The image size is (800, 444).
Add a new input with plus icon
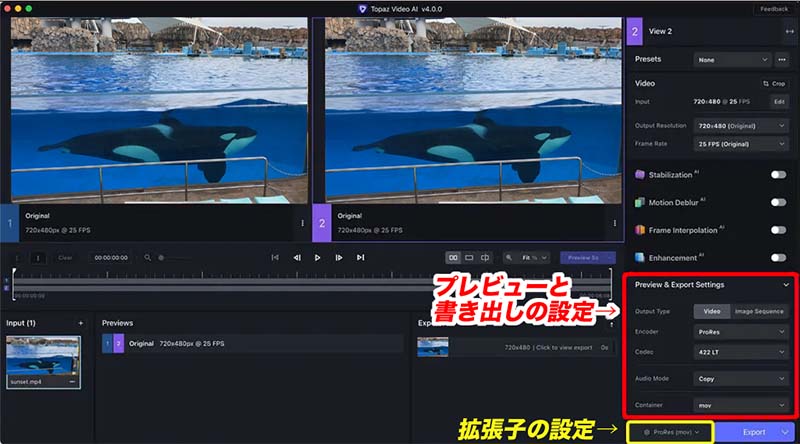tap(81, 323)
